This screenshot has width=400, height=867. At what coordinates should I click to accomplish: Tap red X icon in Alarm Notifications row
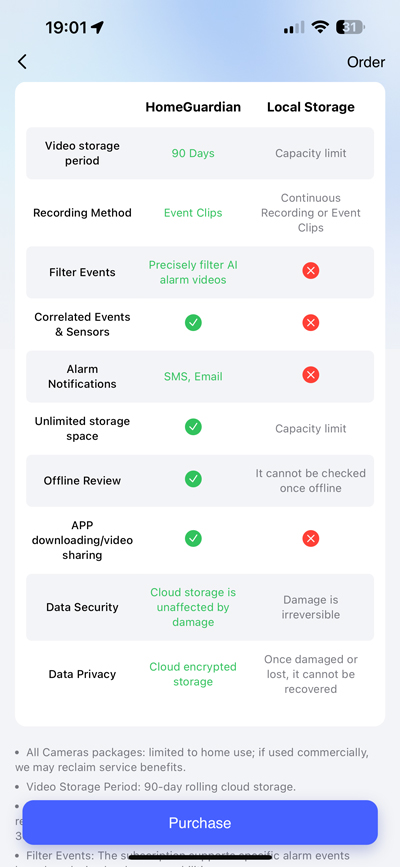[x=310, y=375]
